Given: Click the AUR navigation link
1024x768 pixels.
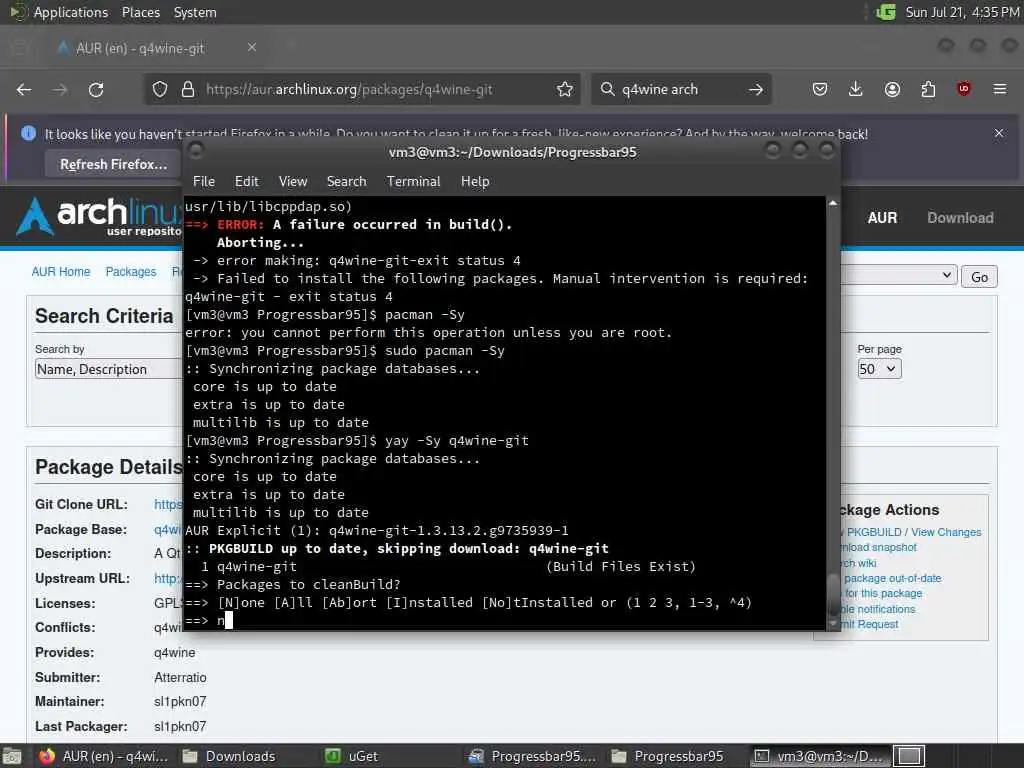Looking at the screenshot, I should 882,217.
